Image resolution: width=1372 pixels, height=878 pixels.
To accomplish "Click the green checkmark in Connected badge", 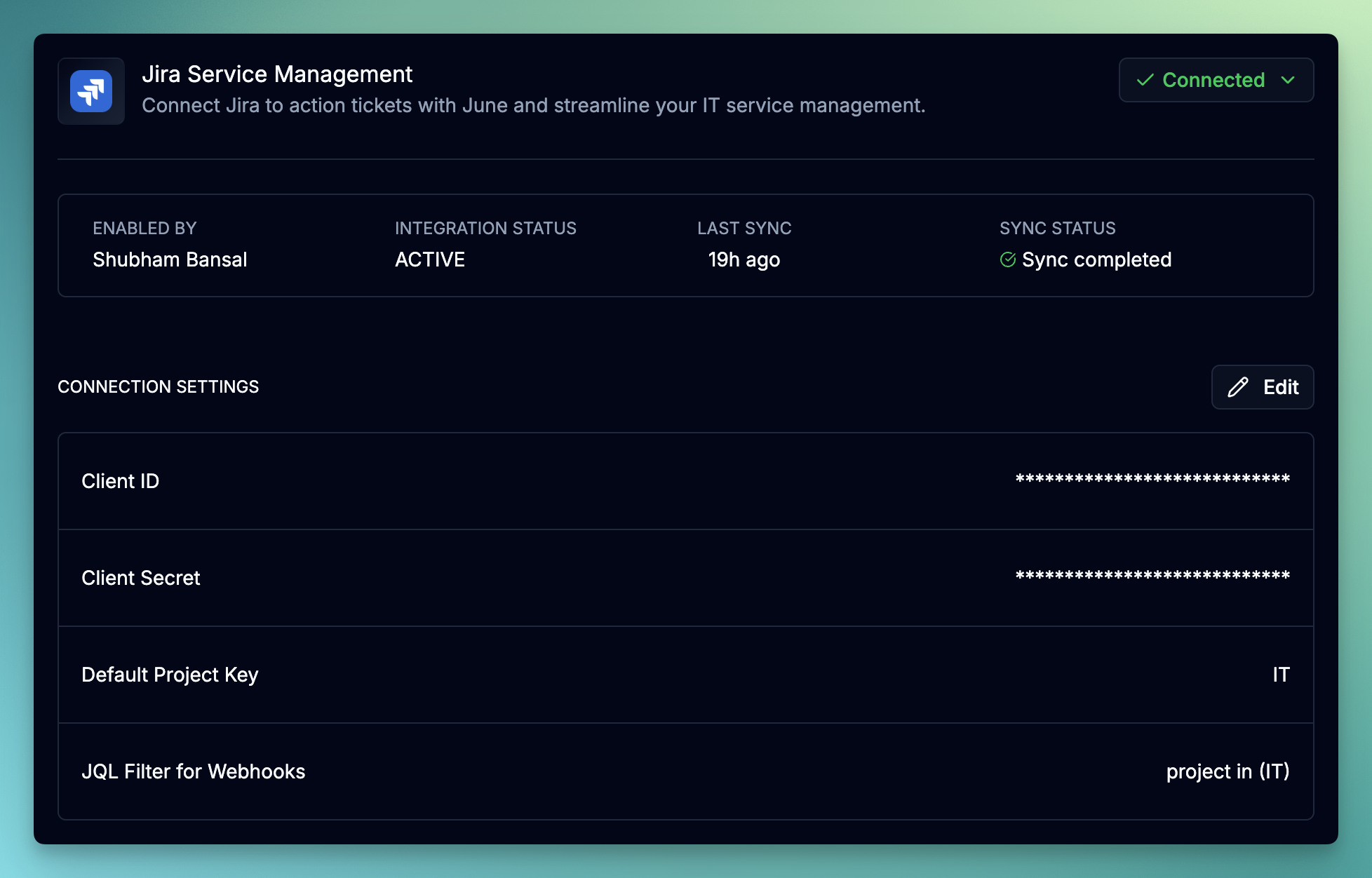I will pyautogui.click(x=1145, y=80).
